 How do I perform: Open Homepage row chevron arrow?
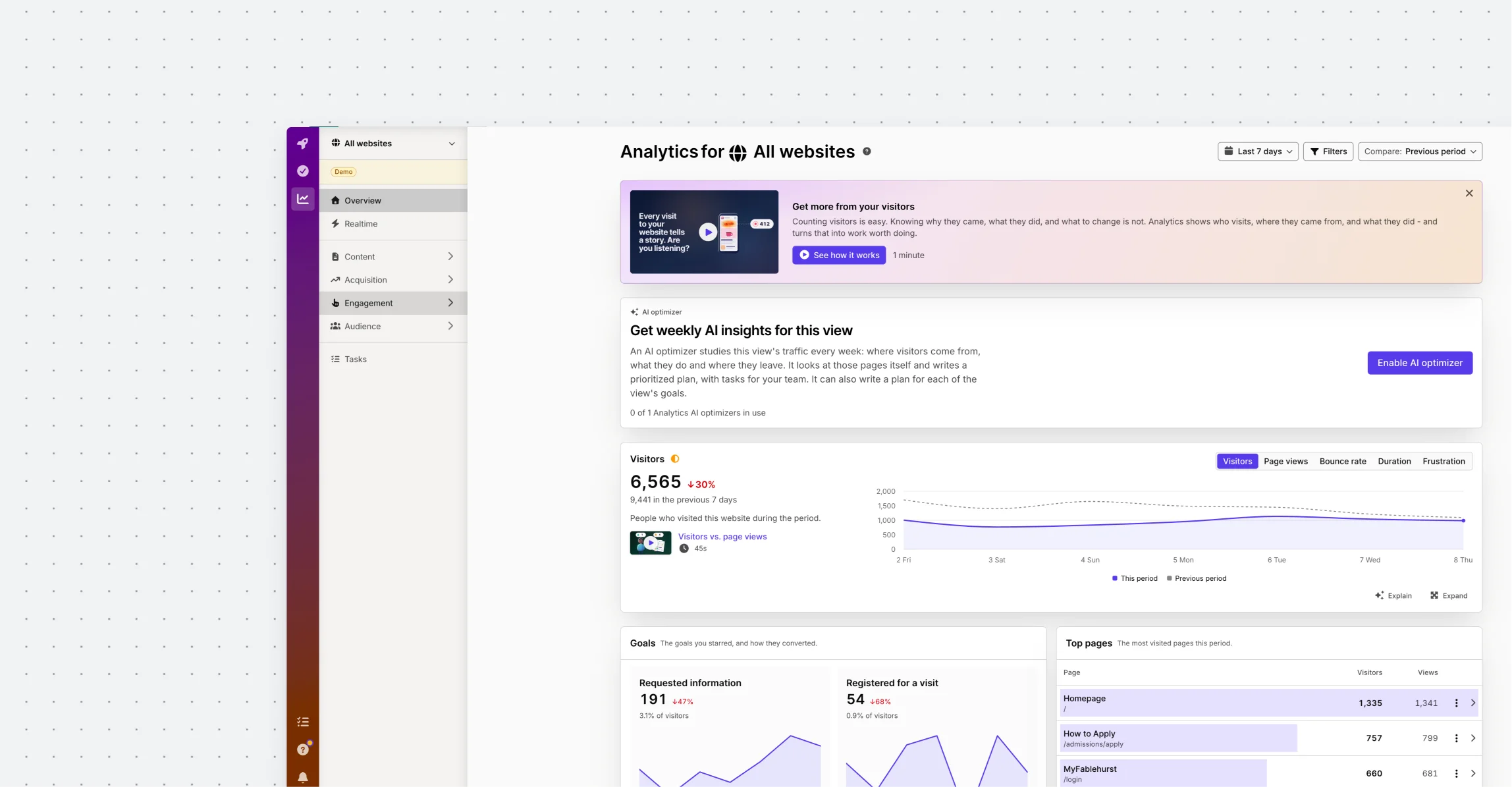[x=1473, y=703]
